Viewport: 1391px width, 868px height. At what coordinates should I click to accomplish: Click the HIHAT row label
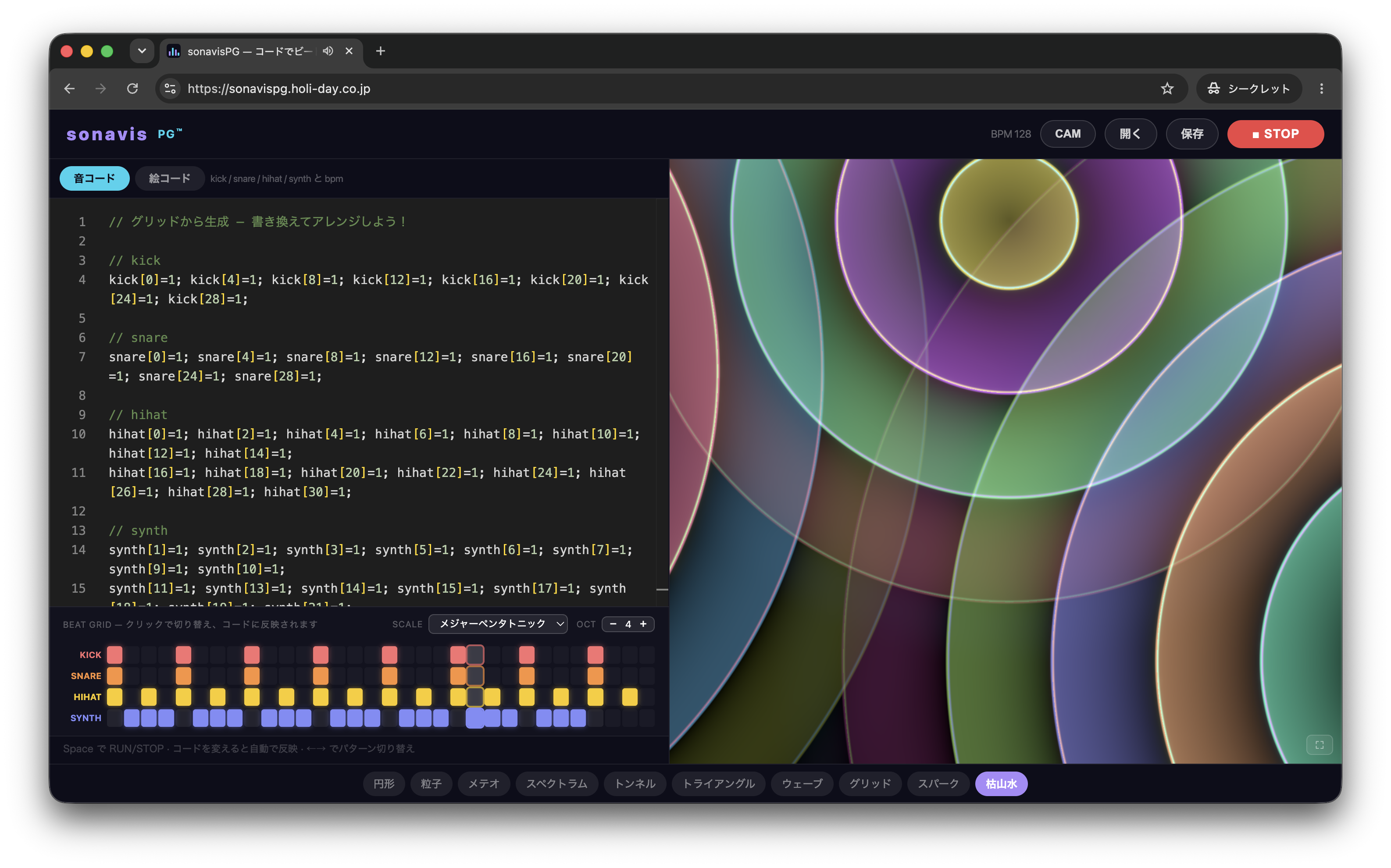tap(87, 697)
